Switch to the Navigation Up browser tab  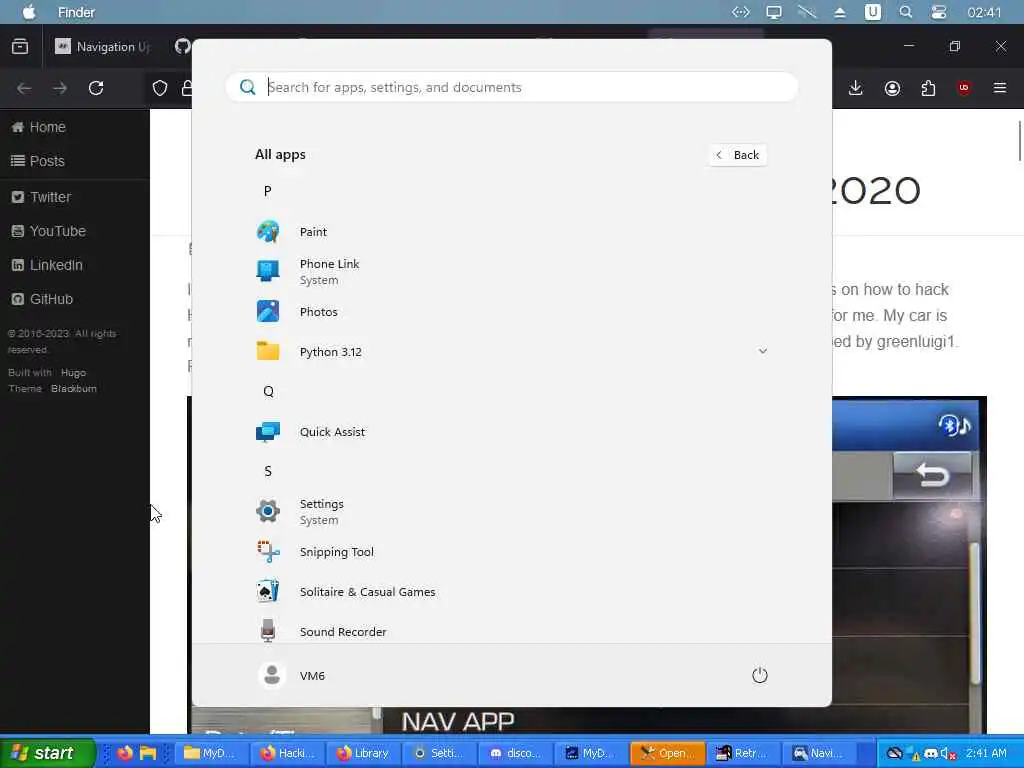(x=103, y=46)
